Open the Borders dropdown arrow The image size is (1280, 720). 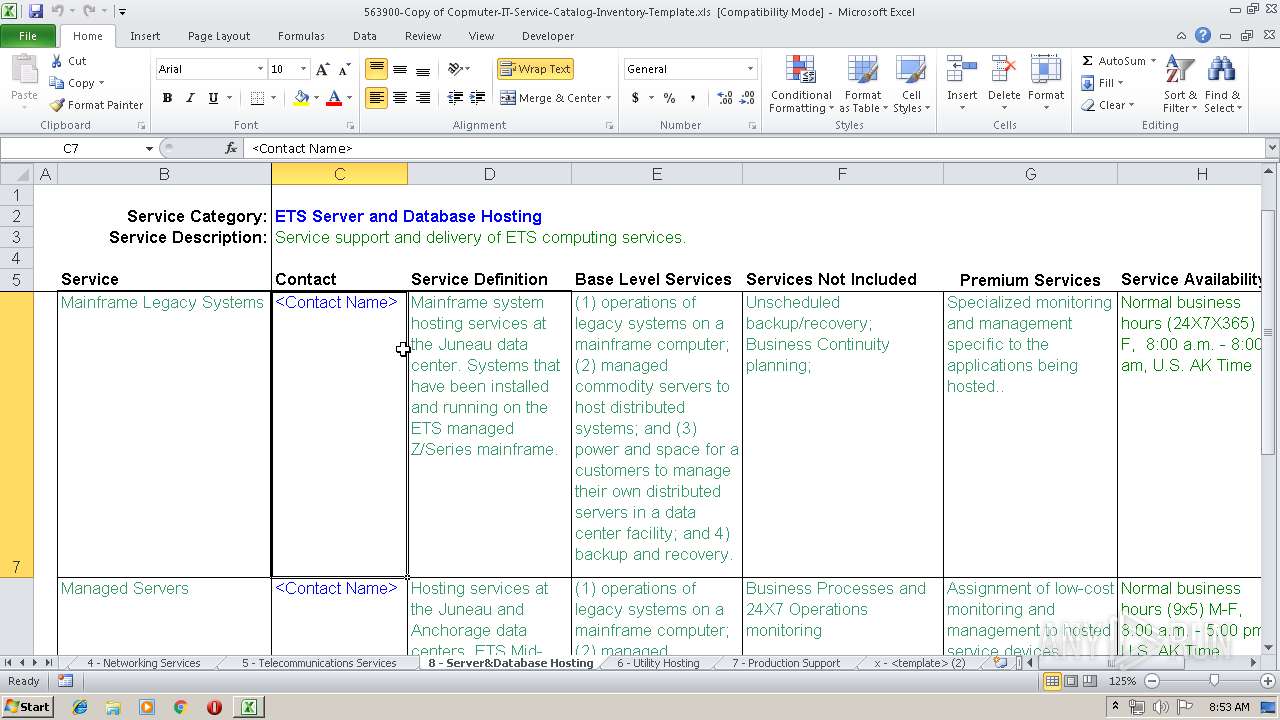[x=275, y=98]
